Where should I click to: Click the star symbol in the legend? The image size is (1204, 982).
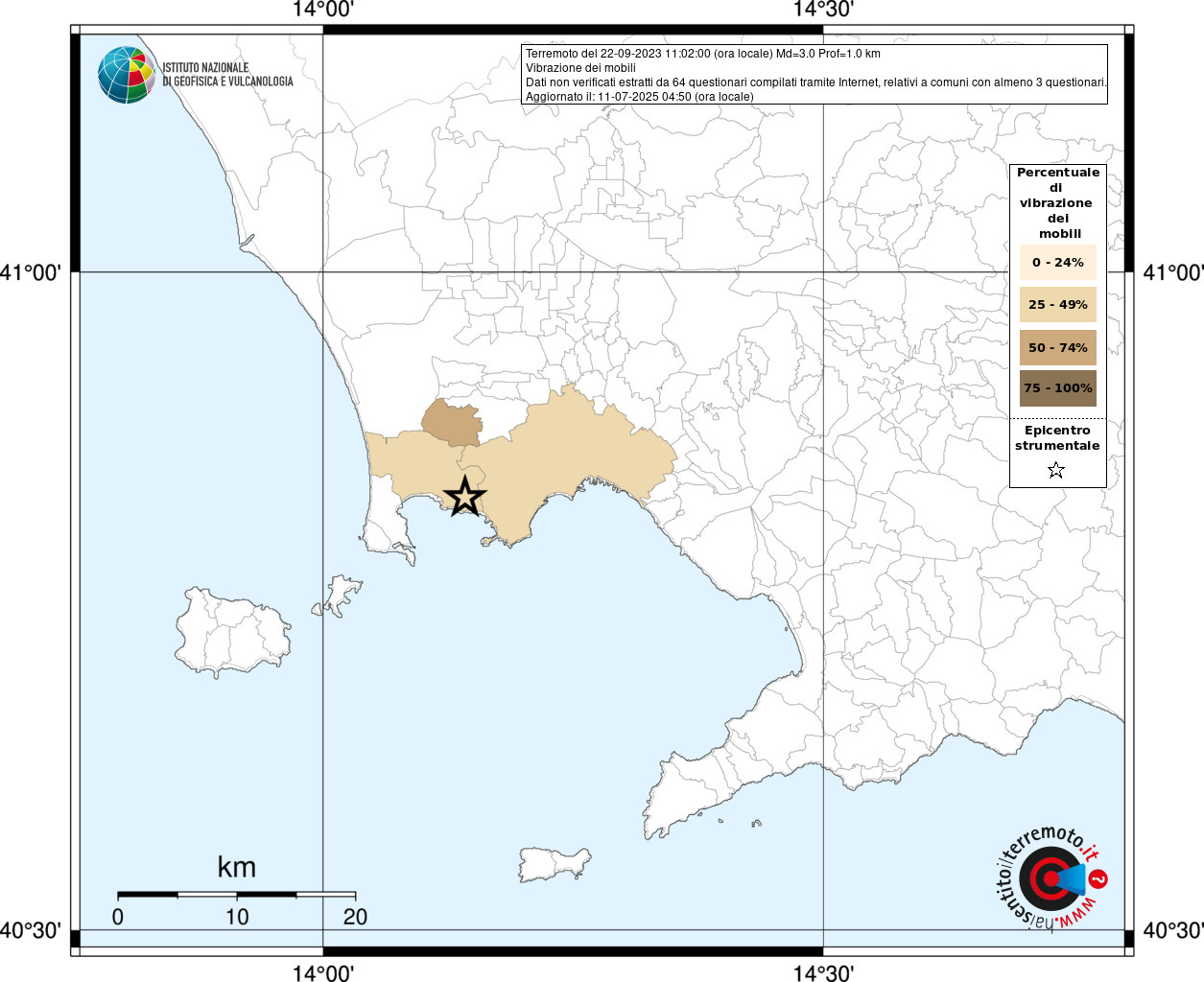click(1056, 470)
